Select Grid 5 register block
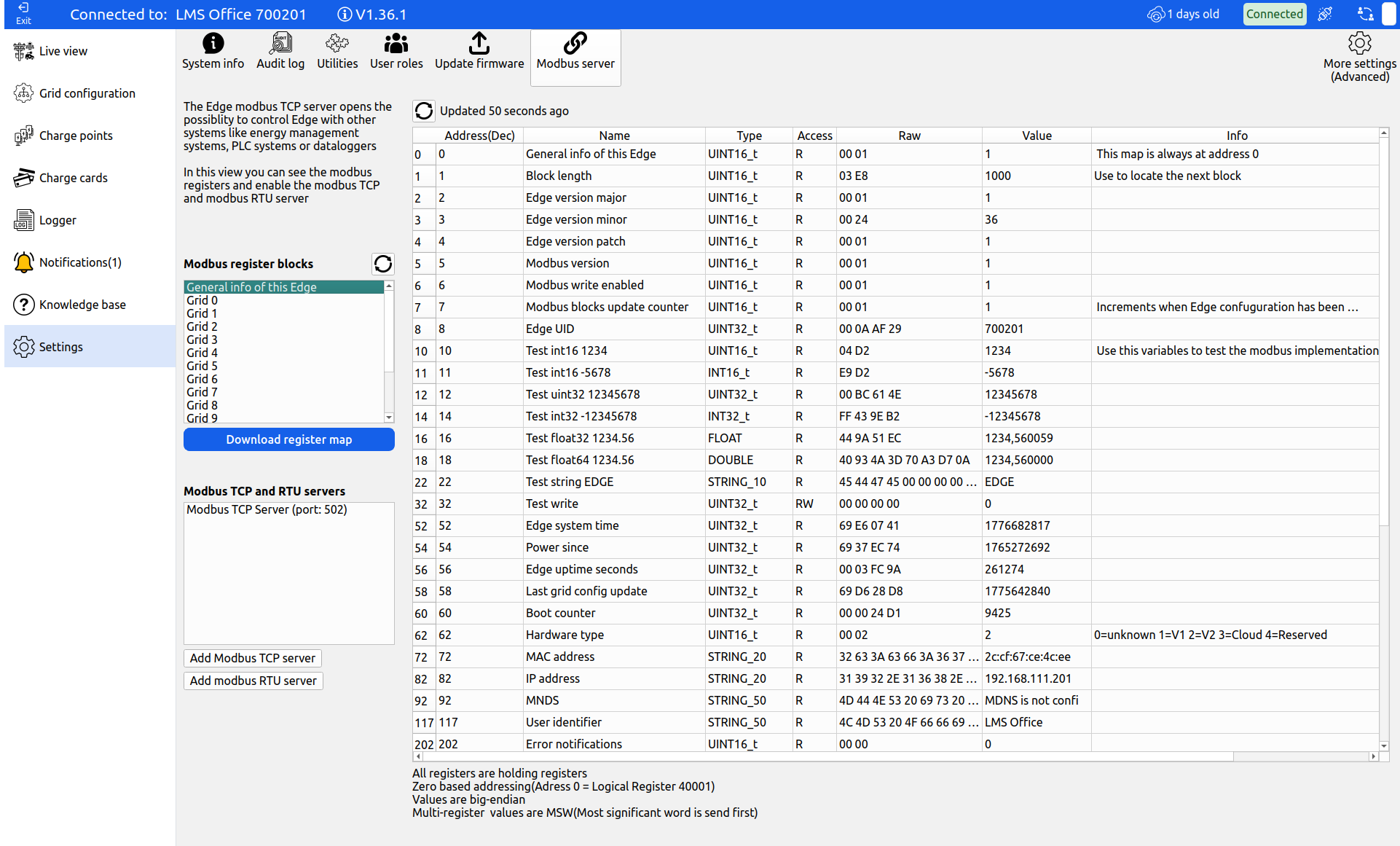This screenshot has height=846, width=1400. click(x=284, y=366)
